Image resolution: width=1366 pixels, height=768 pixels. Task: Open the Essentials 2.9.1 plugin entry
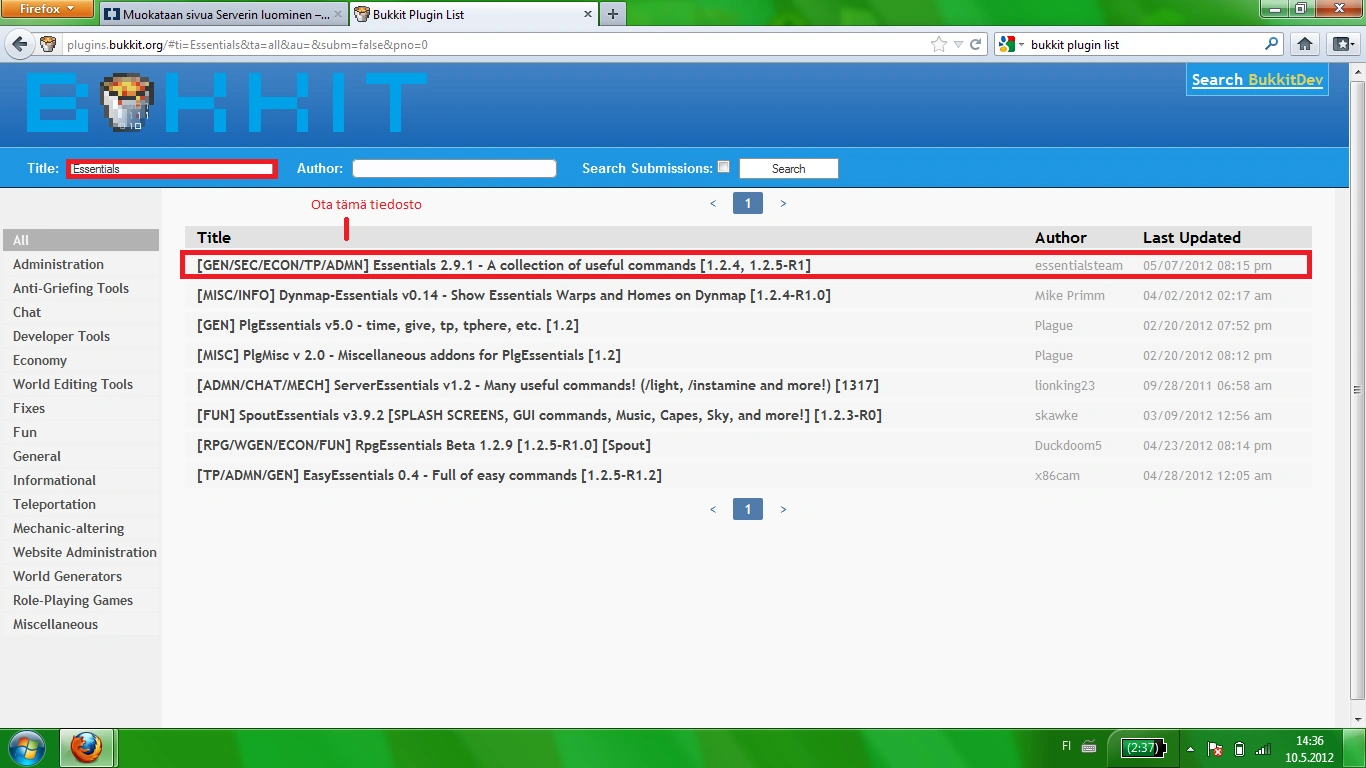[x=504, y=265]
